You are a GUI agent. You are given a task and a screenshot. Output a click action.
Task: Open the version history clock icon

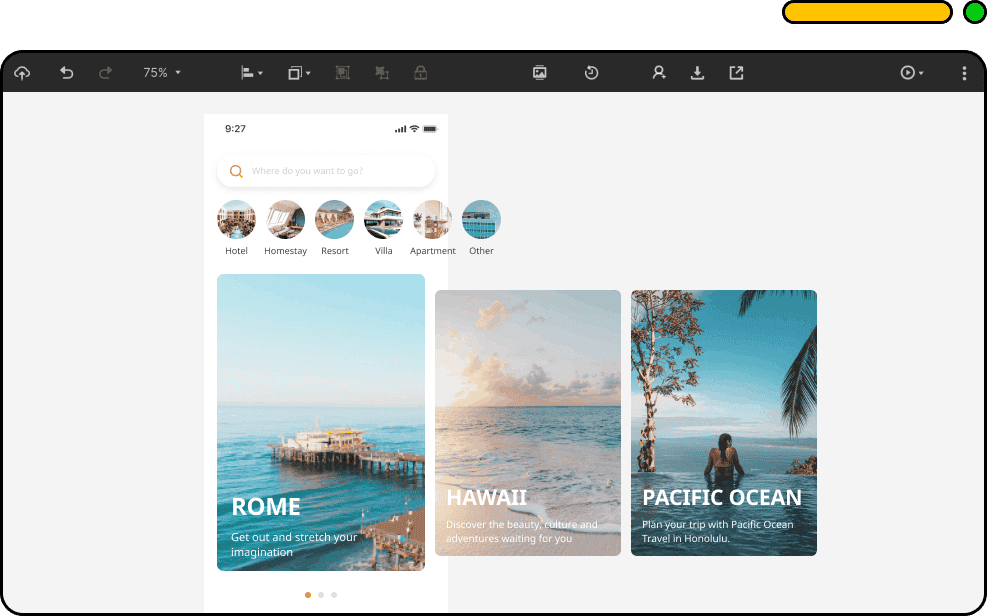click(591, 73)
